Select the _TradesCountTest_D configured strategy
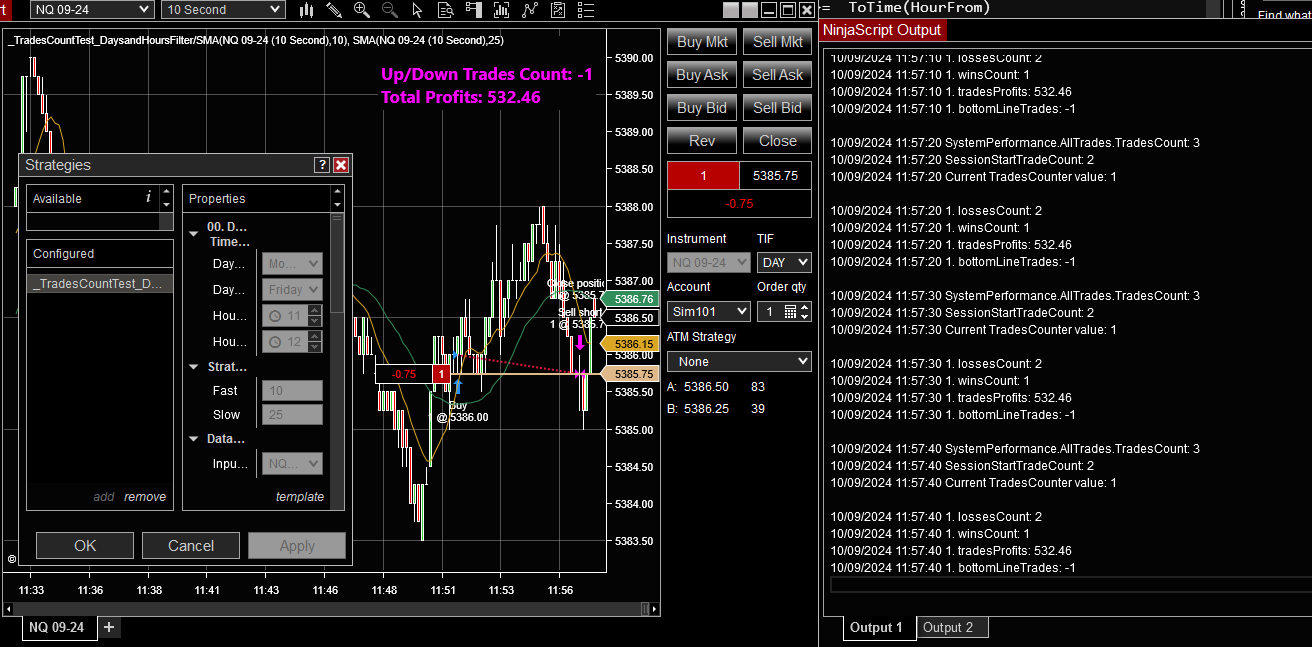The width and height of the screenshot is (1312, 647). tap(99, 283)
